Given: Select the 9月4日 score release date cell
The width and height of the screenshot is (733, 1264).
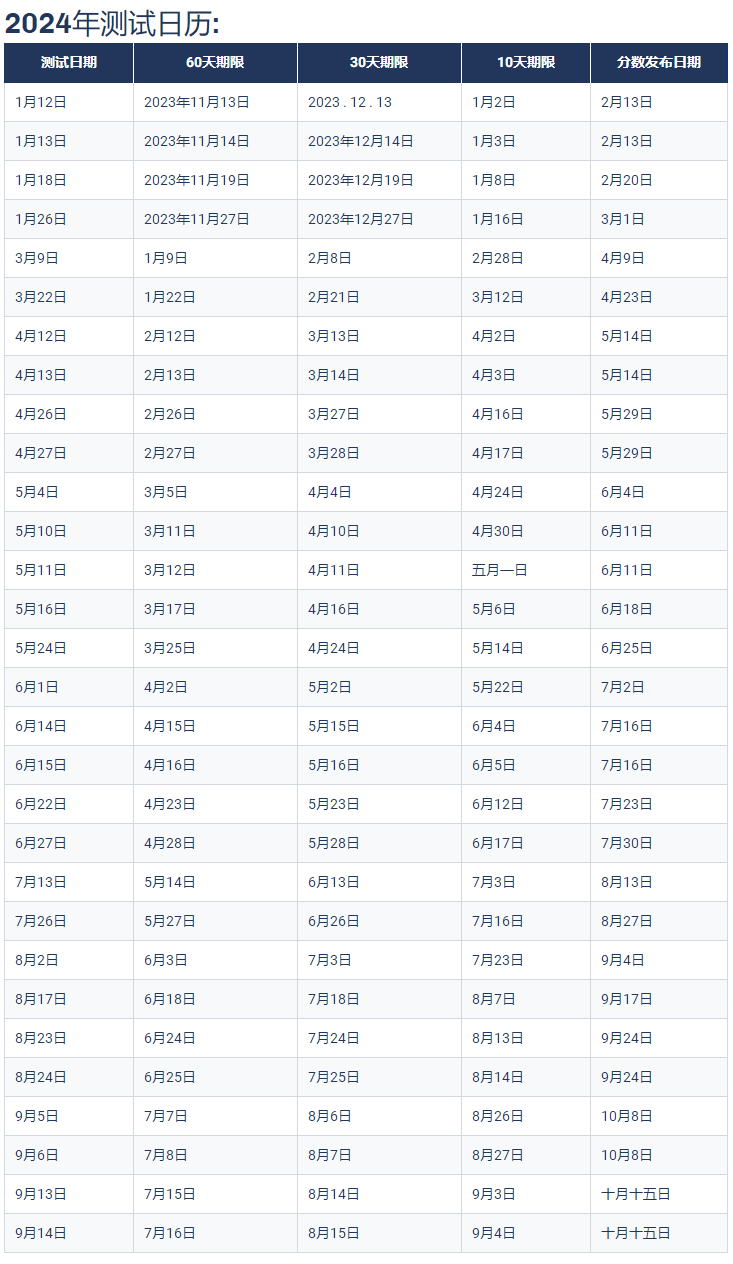Looking at the screenshot, I should tap(659, 960).
